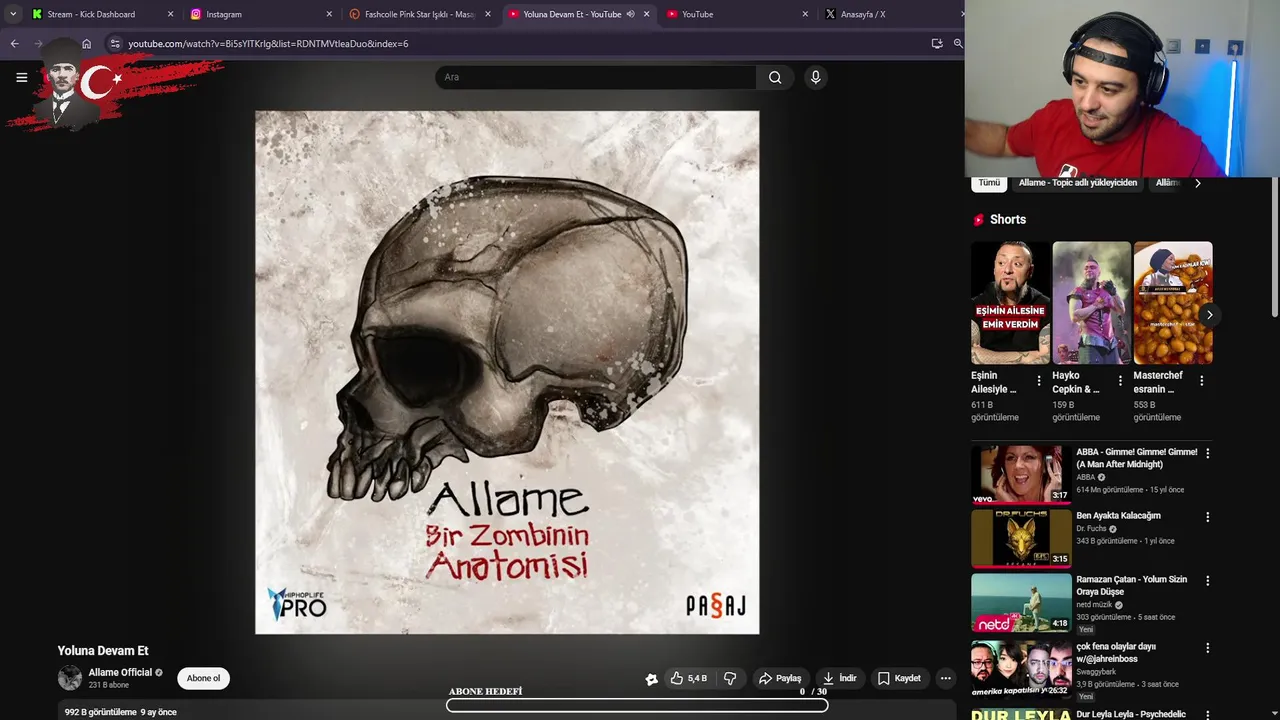Play çok fena olaylar dayı thumbnail

pyautogui.click(x=1021, y=668)
